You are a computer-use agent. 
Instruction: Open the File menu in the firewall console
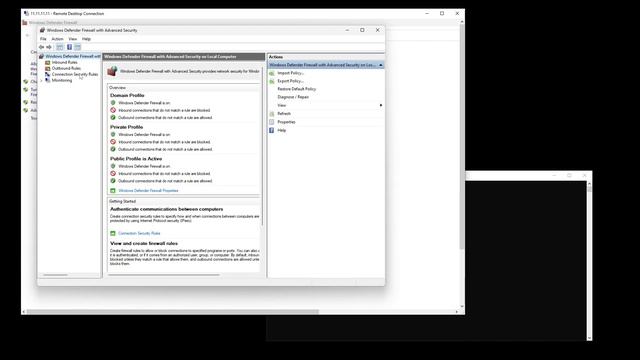tap(43, 39)
